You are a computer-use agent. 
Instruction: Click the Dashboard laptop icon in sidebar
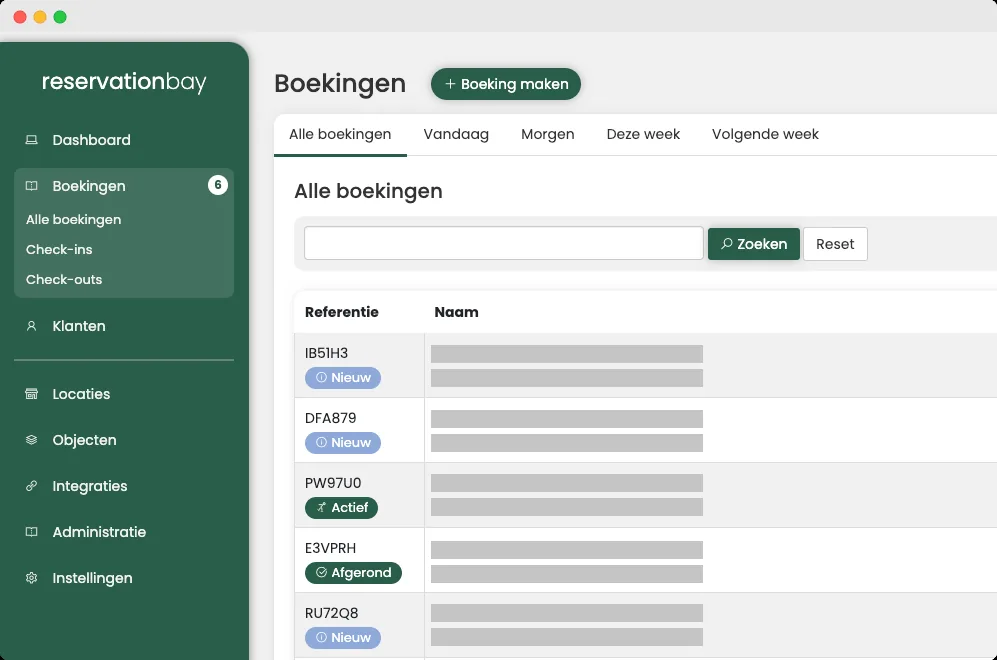click(31, 140)
